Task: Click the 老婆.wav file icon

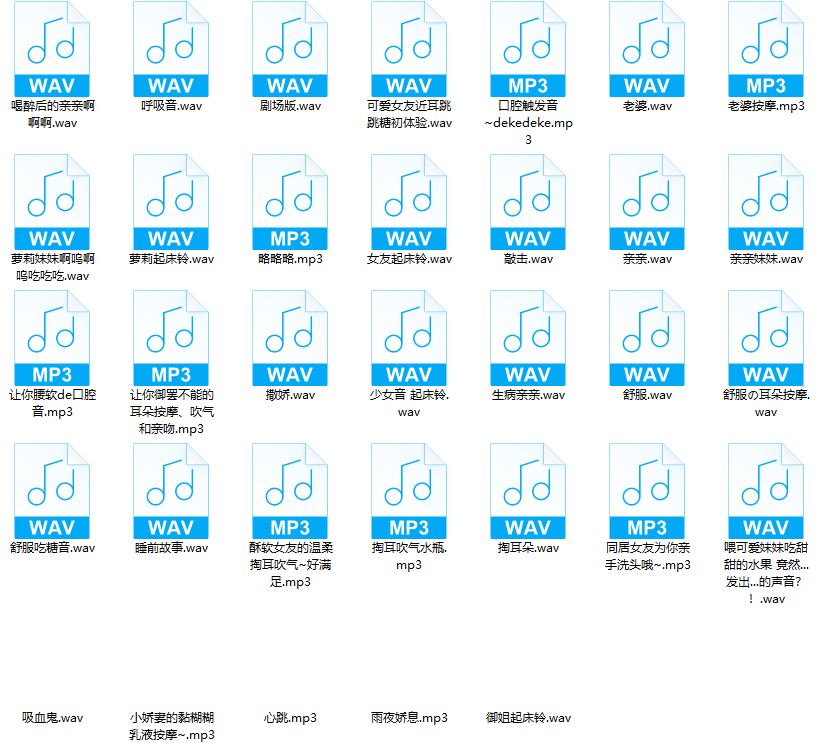Action: point(647,49)
